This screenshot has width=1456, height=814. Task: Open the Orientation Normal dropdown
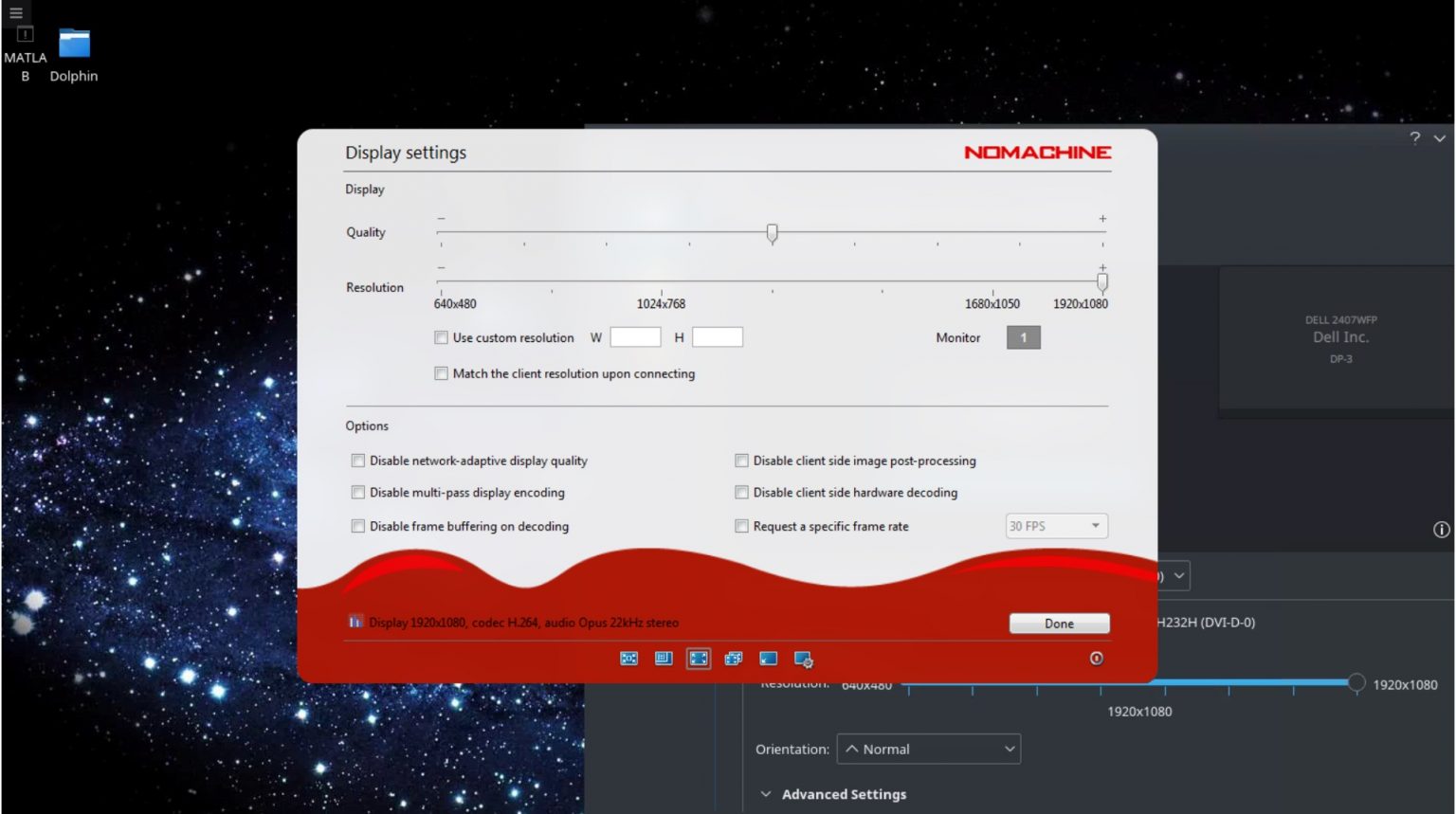929,749
